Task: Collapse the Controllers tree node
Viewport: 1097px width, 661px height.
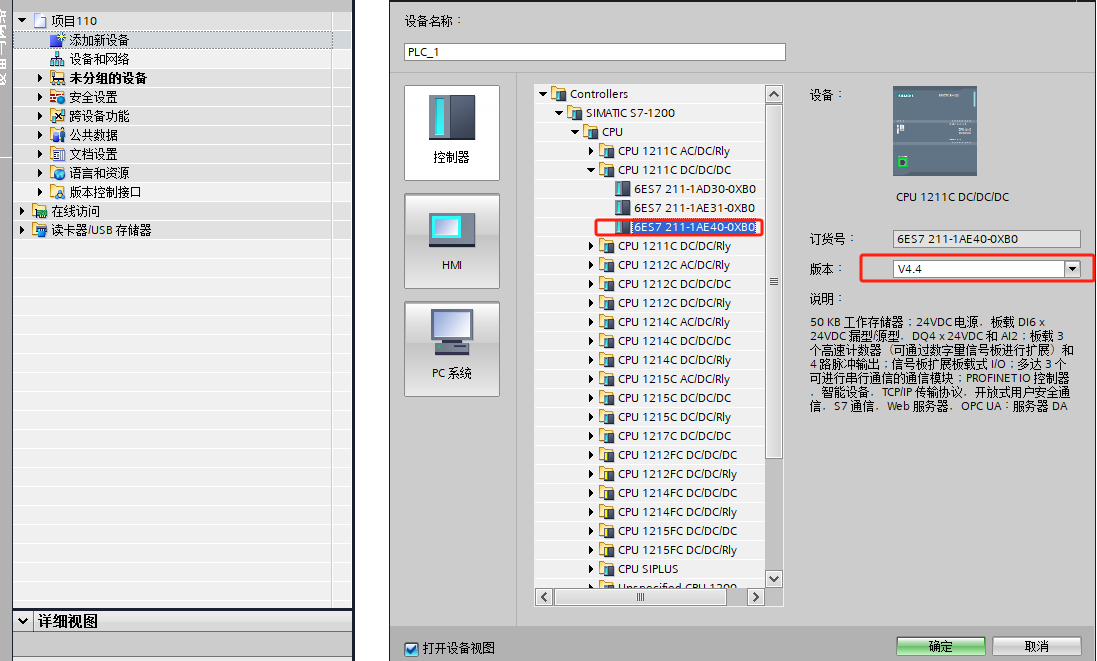Action: pos(542,93)
